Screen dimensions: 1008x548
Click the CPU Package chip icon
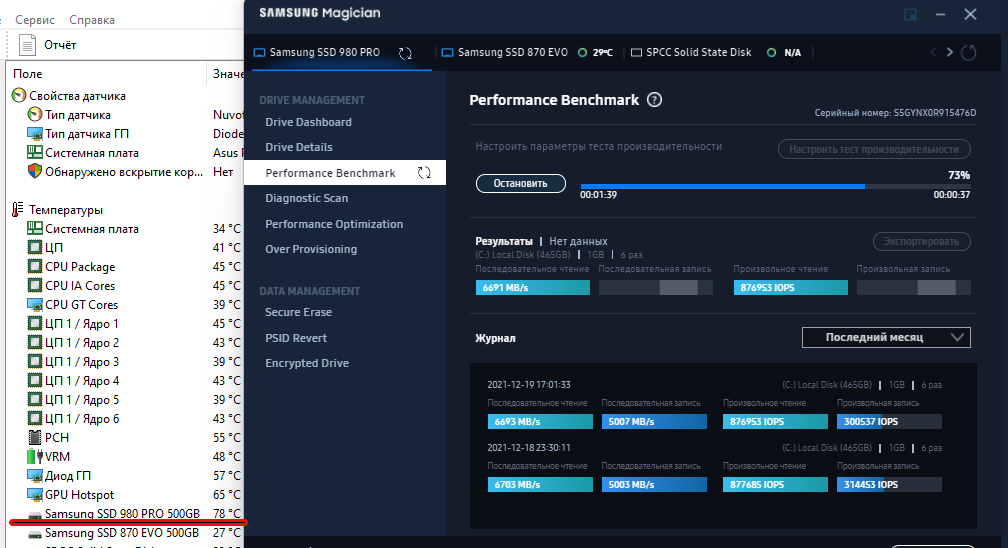click(x=35, y=266)
